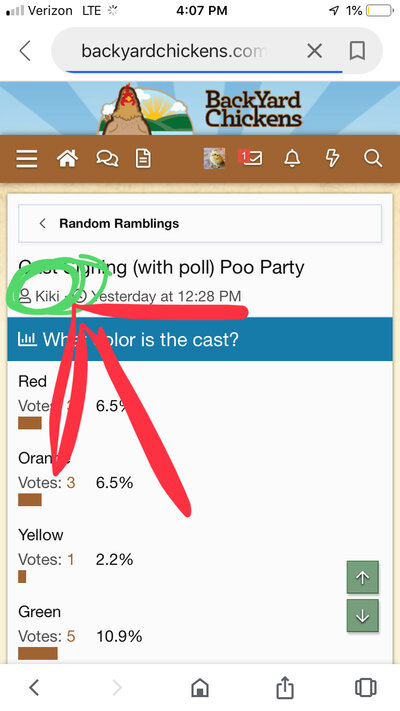Go to the forum home icon
Screen dimensions: 400x711
pos(67,159)
